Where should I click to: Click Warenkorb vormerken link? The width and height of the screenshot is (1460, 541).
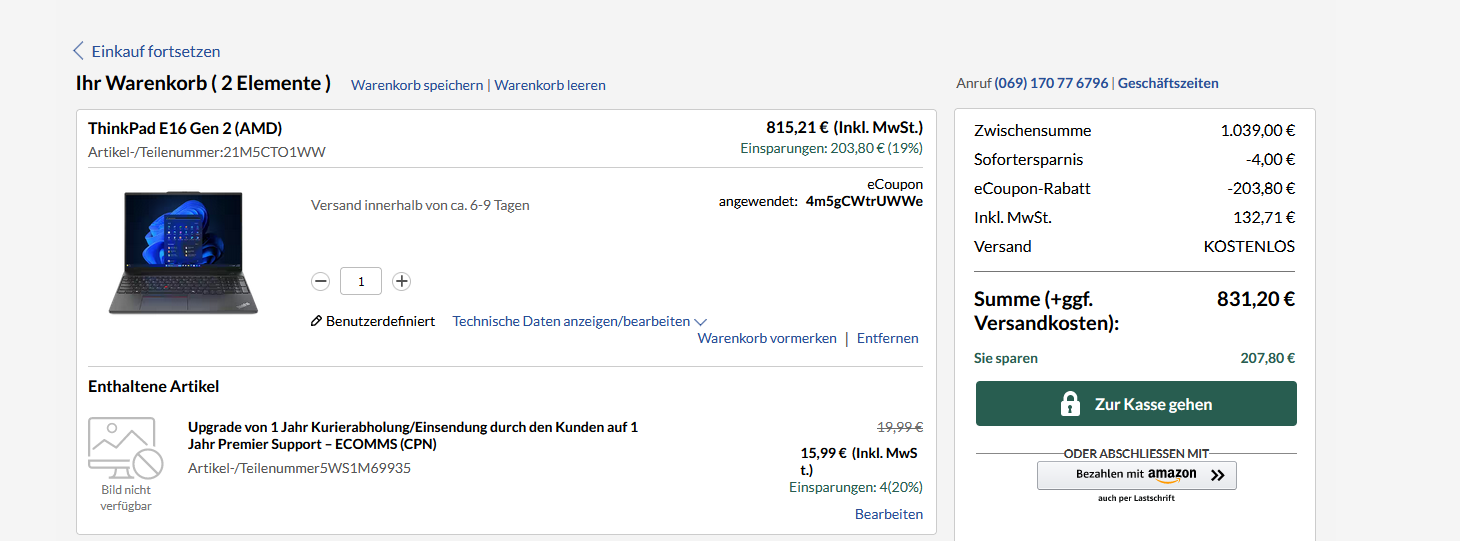tap(767, 338)
